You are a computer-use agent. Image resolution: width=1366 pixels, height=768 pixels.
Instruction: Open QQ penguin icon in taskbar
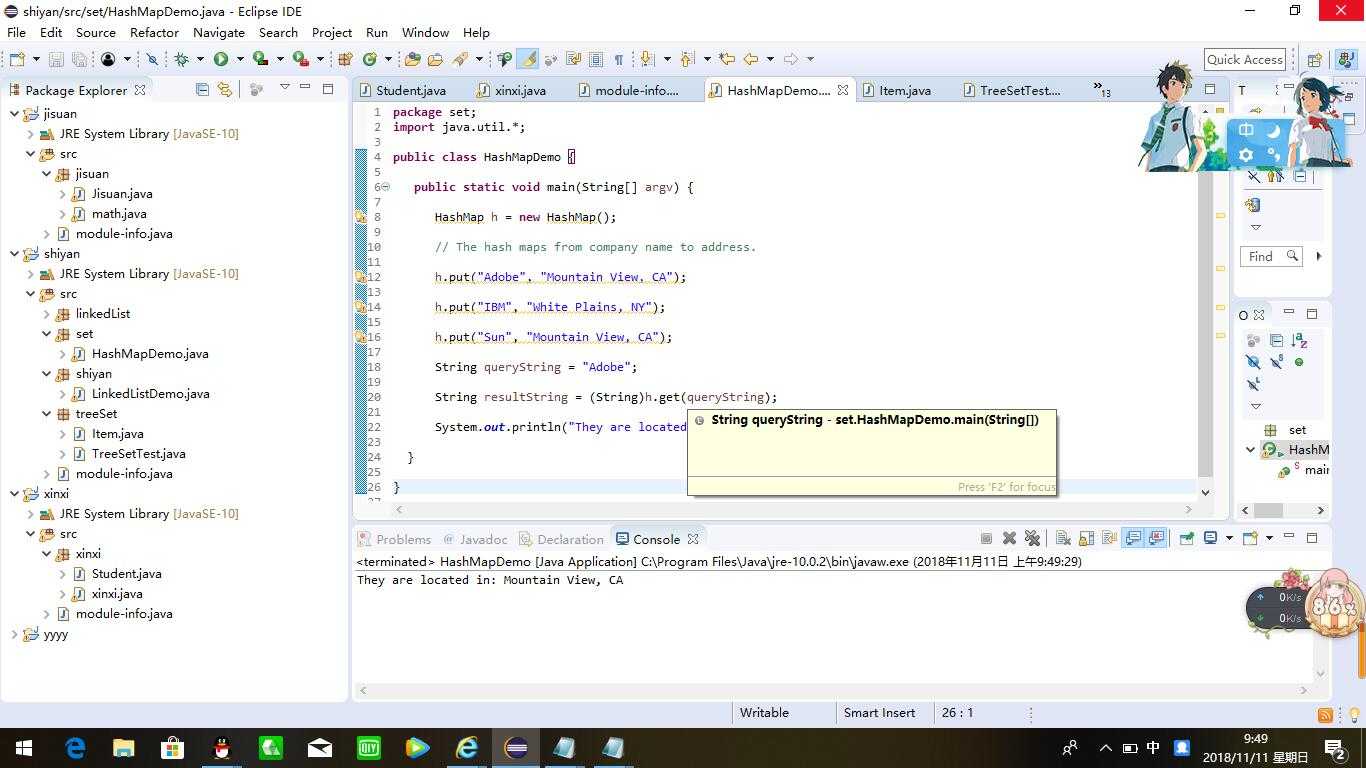(x=222, y=747)
